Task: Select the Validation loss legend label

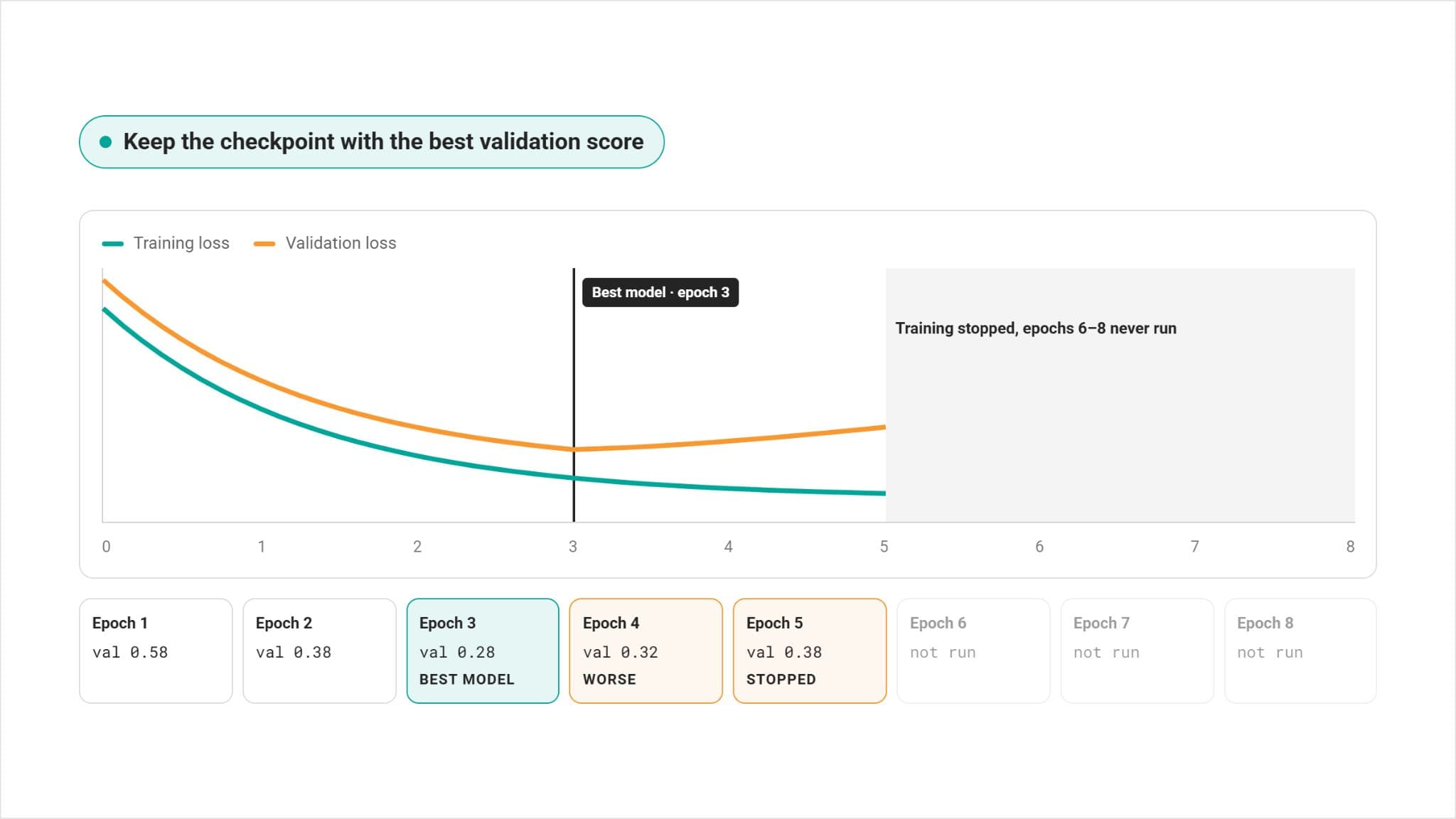Action: [341, 243]
